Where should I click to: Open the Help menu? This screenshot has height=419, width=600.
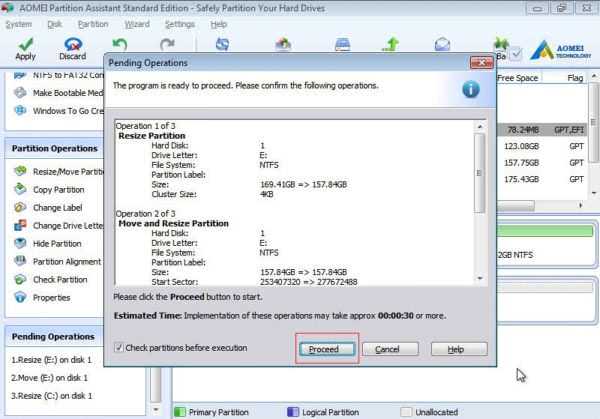[x=218, y=24]
